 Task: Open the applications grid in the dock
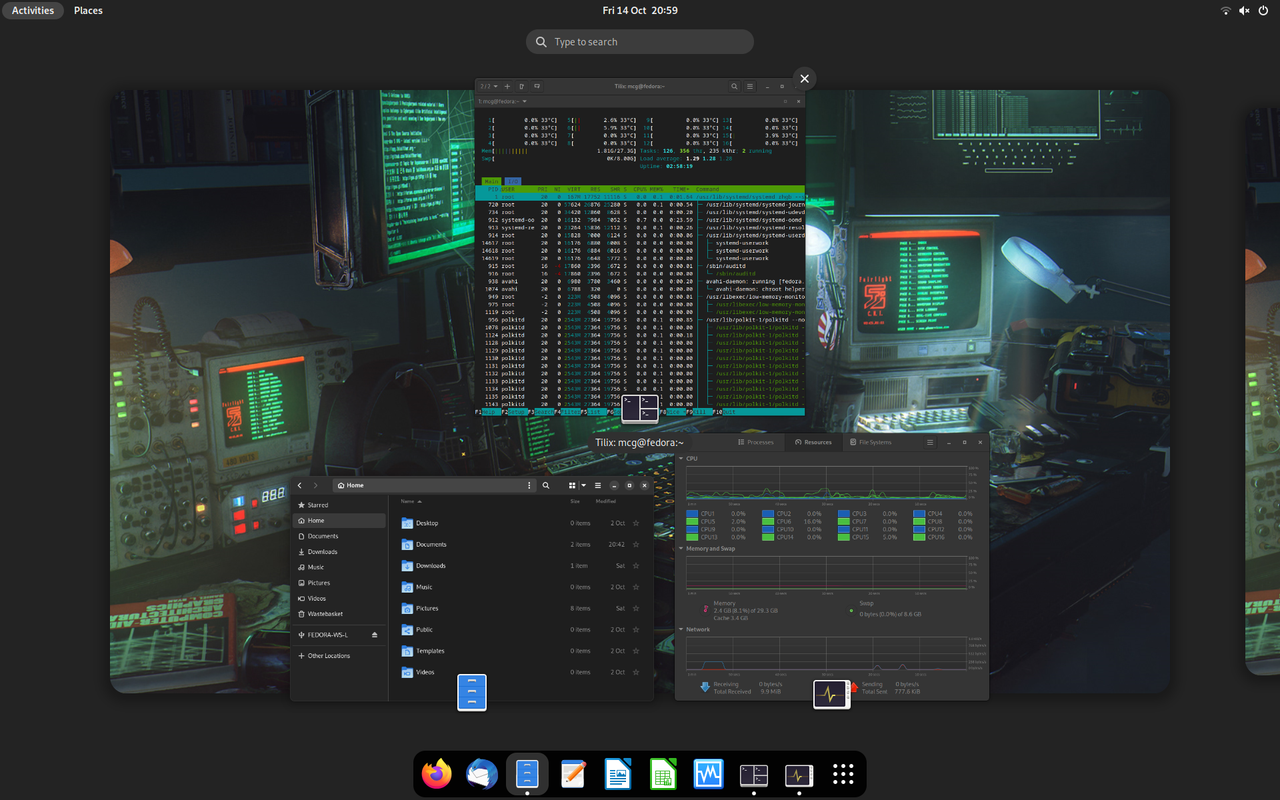[843, 774]
